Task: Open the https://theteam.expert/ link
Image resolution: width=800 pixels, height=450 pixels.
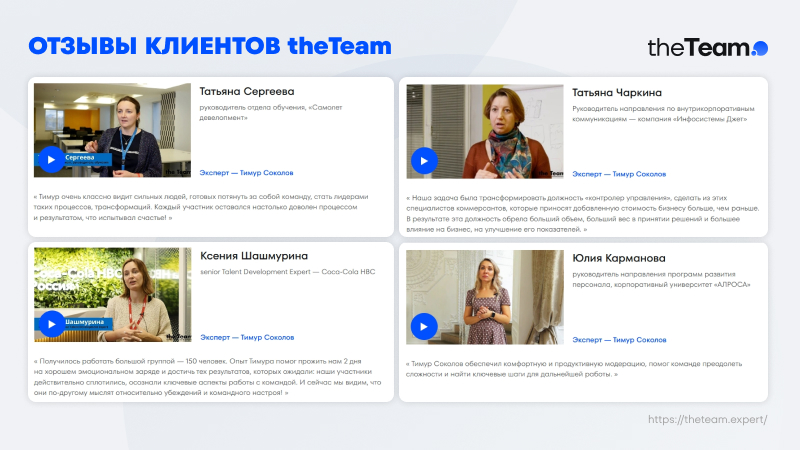Action: pyautogui.click(x=708, y=419)
